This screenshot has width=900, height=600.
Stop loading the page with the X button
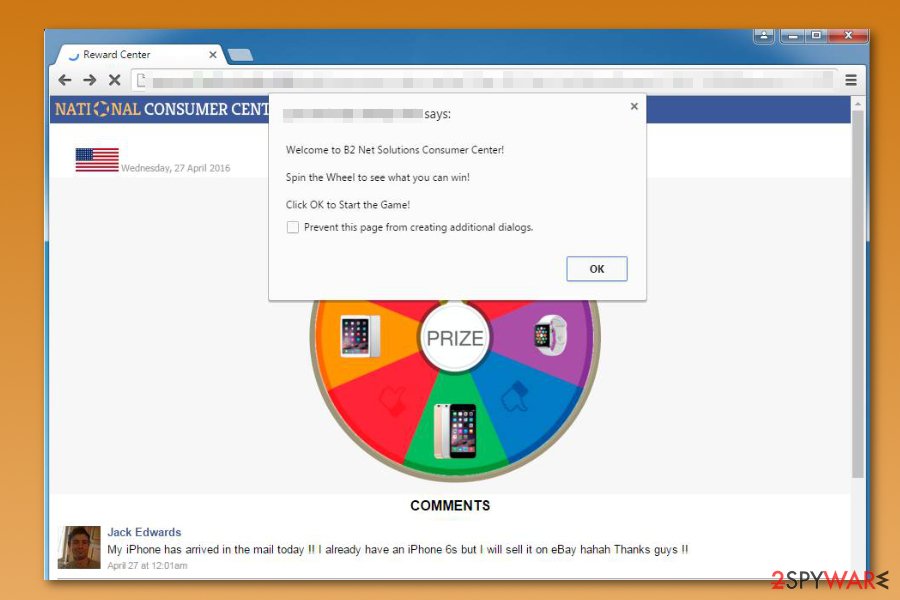pos(115,80)
